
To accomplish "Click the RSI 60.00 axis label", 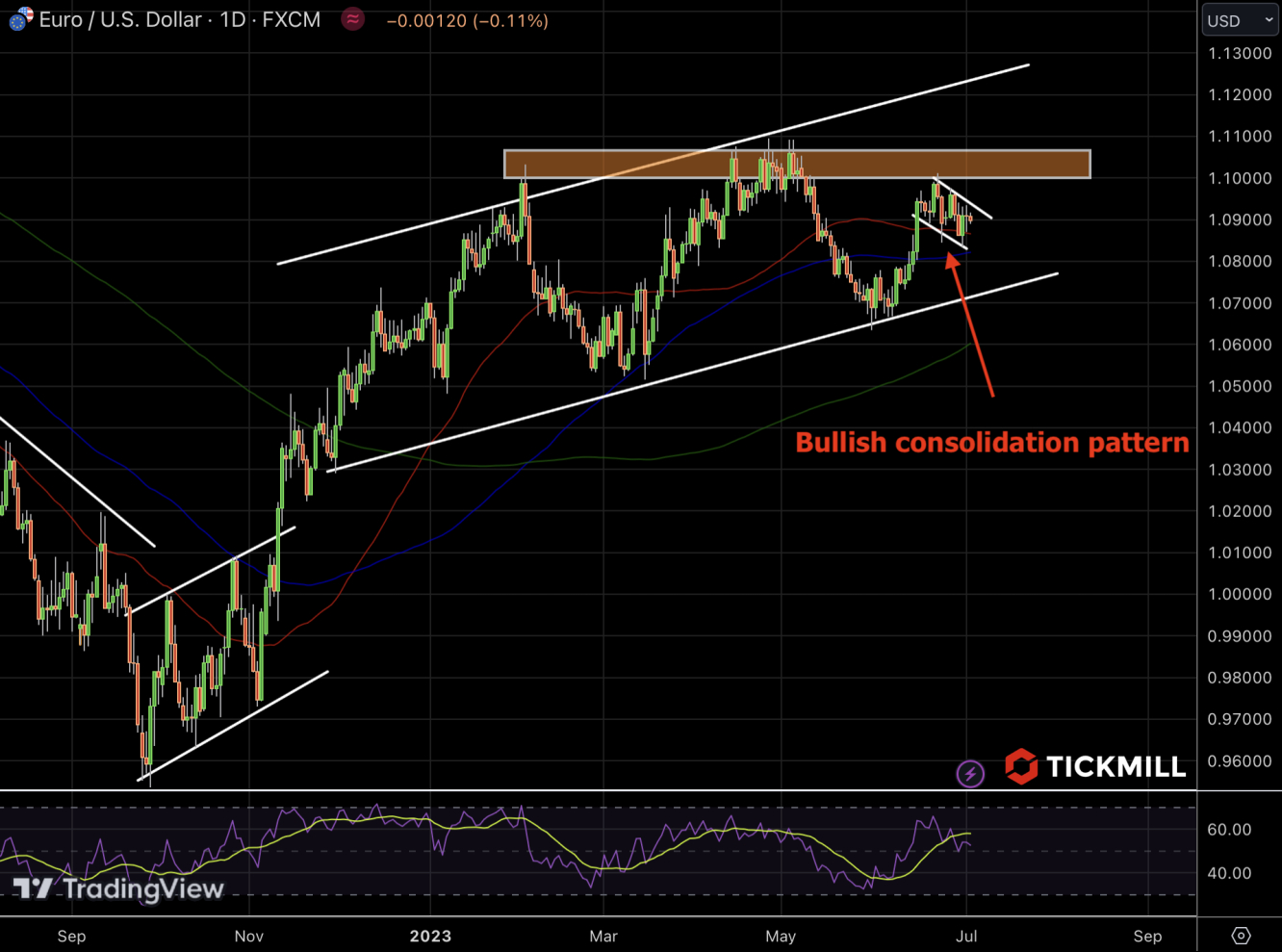I will [x=1229, y=830].
